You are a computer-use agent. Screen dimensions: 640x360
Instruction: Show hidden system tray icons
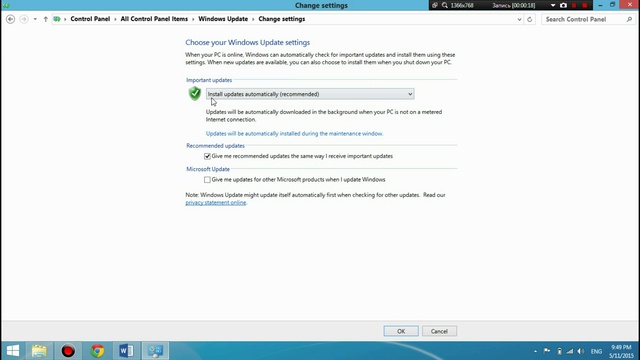coord(536,351)
